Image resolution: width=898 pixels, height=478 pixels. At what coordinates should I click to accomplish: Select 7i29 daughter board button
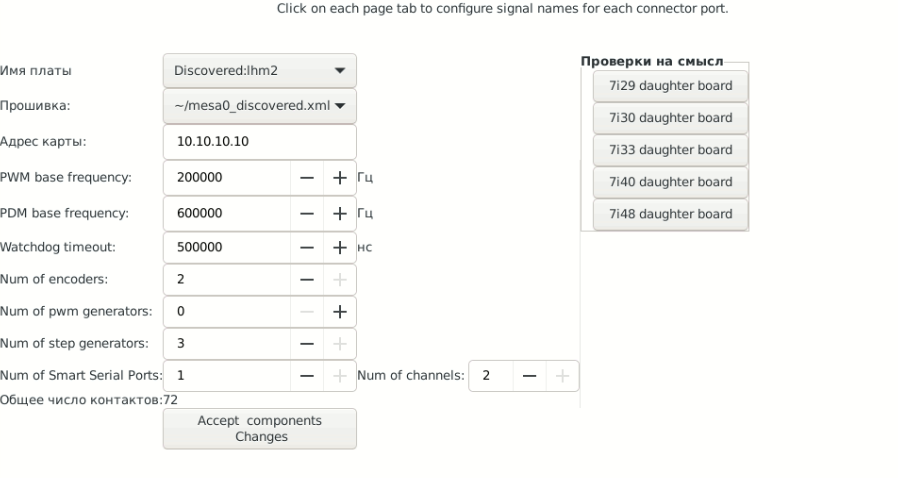pos(671,86)
